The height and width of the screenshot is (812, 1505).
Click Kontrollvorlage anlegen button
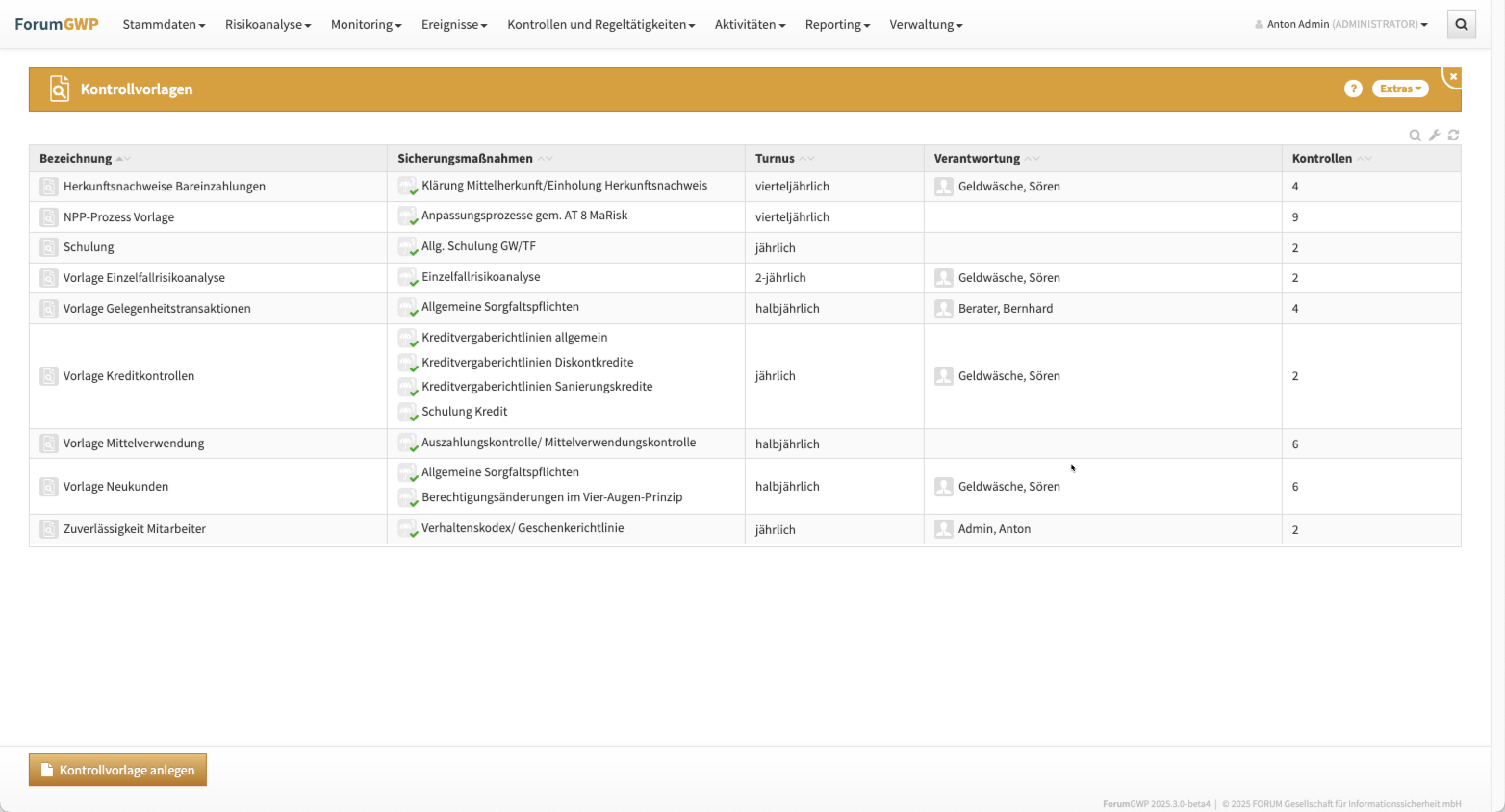point(117,770)
